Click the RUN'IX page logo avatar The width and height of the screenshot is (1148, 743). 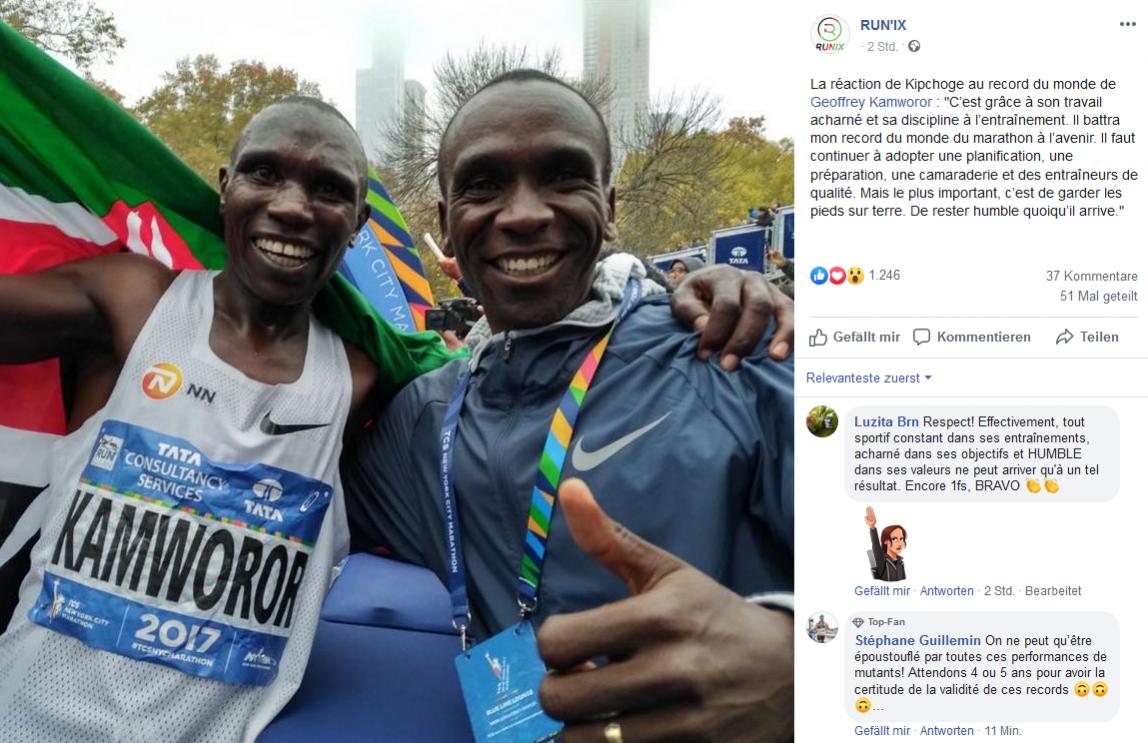(x=830, y=34)
